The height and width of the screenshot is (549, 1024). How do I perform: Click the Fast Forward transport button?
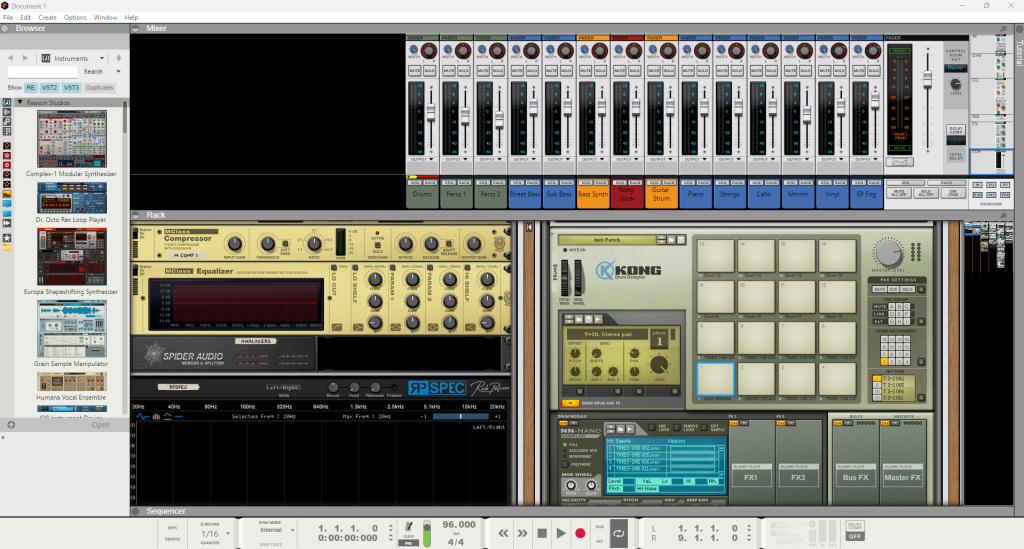click(522, 533)
